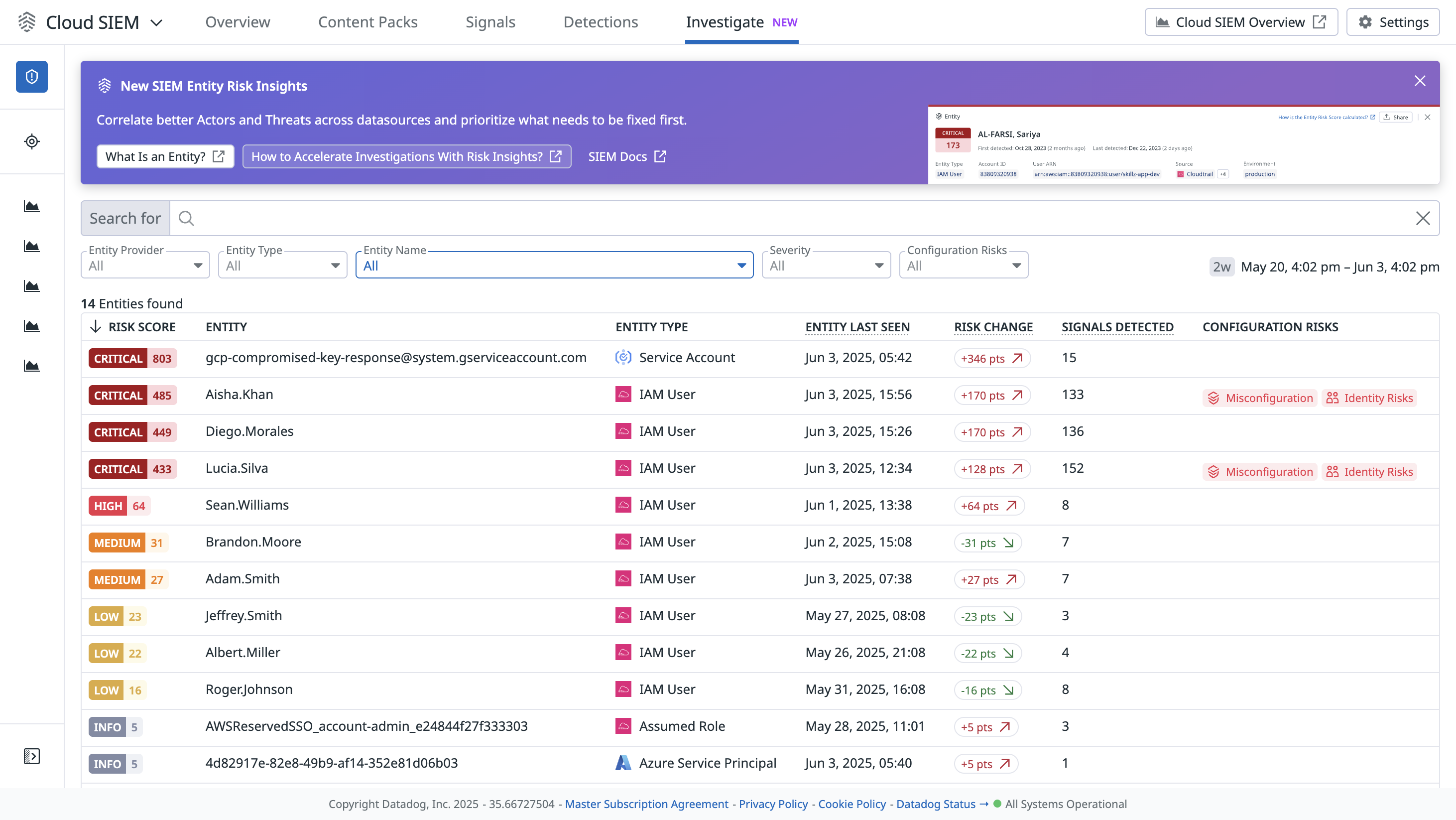Click the MEDIUM 31 risk score badge
This screenshot has height=820, width=1456.
(x=128, y=543)
